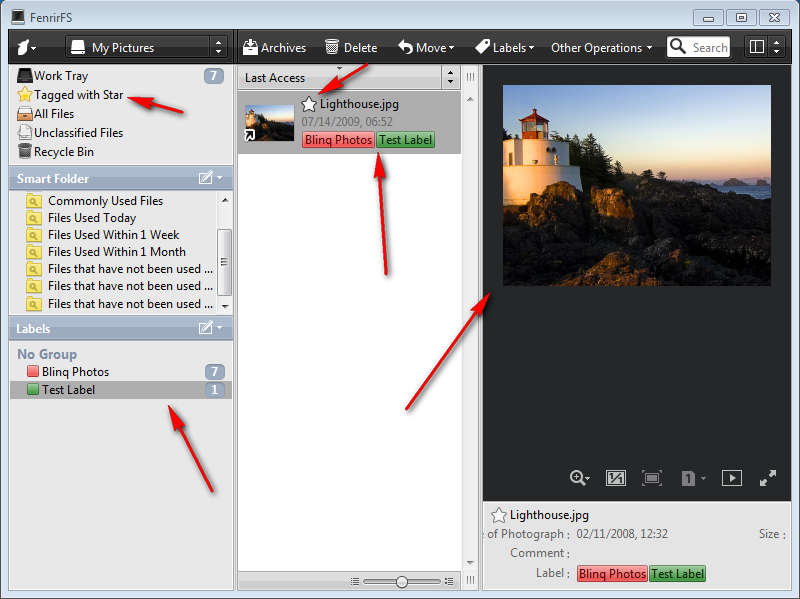Click the small list view icon left of slider
Screen dimensions: 800x599
355,582
